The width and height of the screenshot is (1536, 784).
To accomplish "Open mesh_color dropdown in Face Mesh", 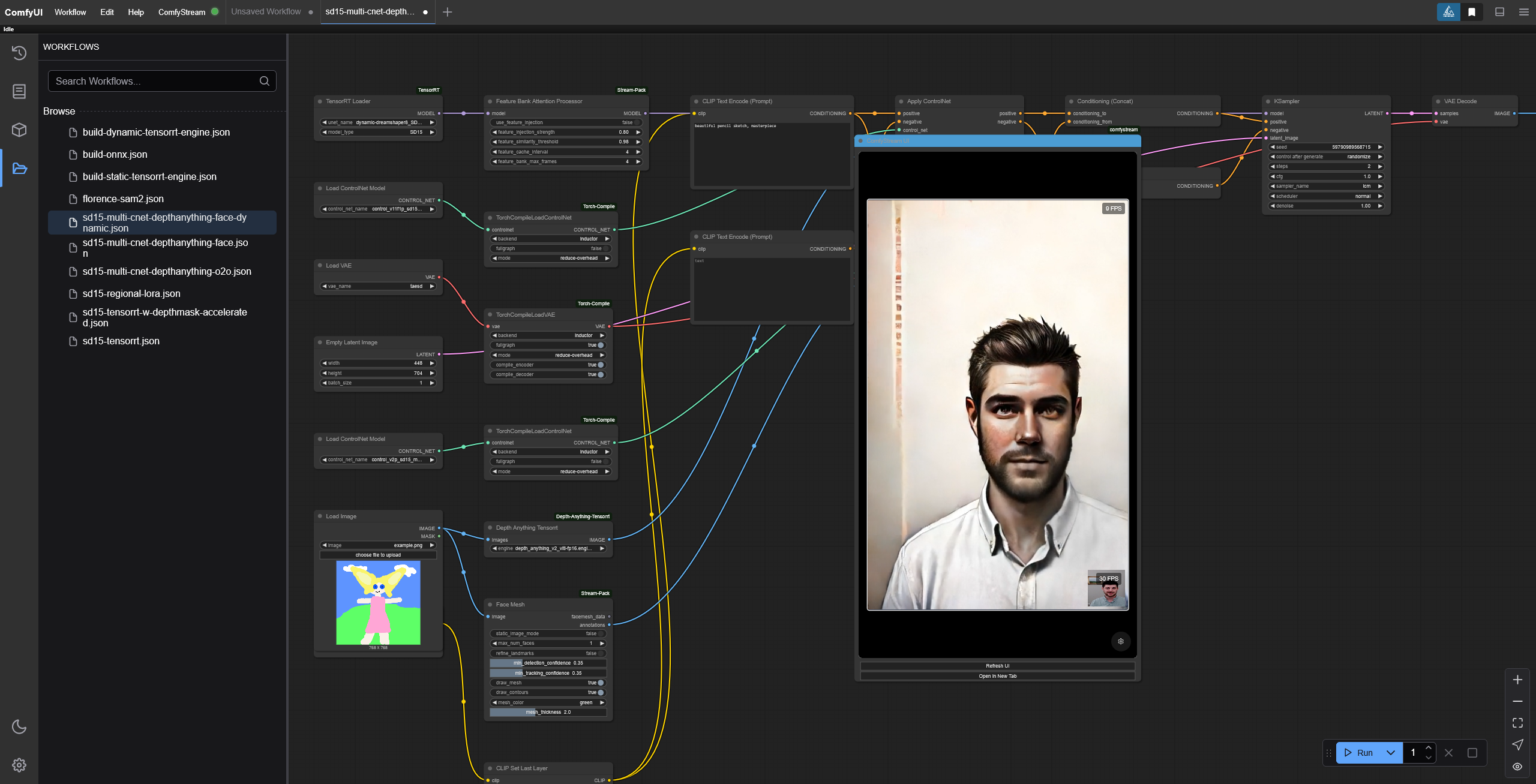I will coord(548,702).
